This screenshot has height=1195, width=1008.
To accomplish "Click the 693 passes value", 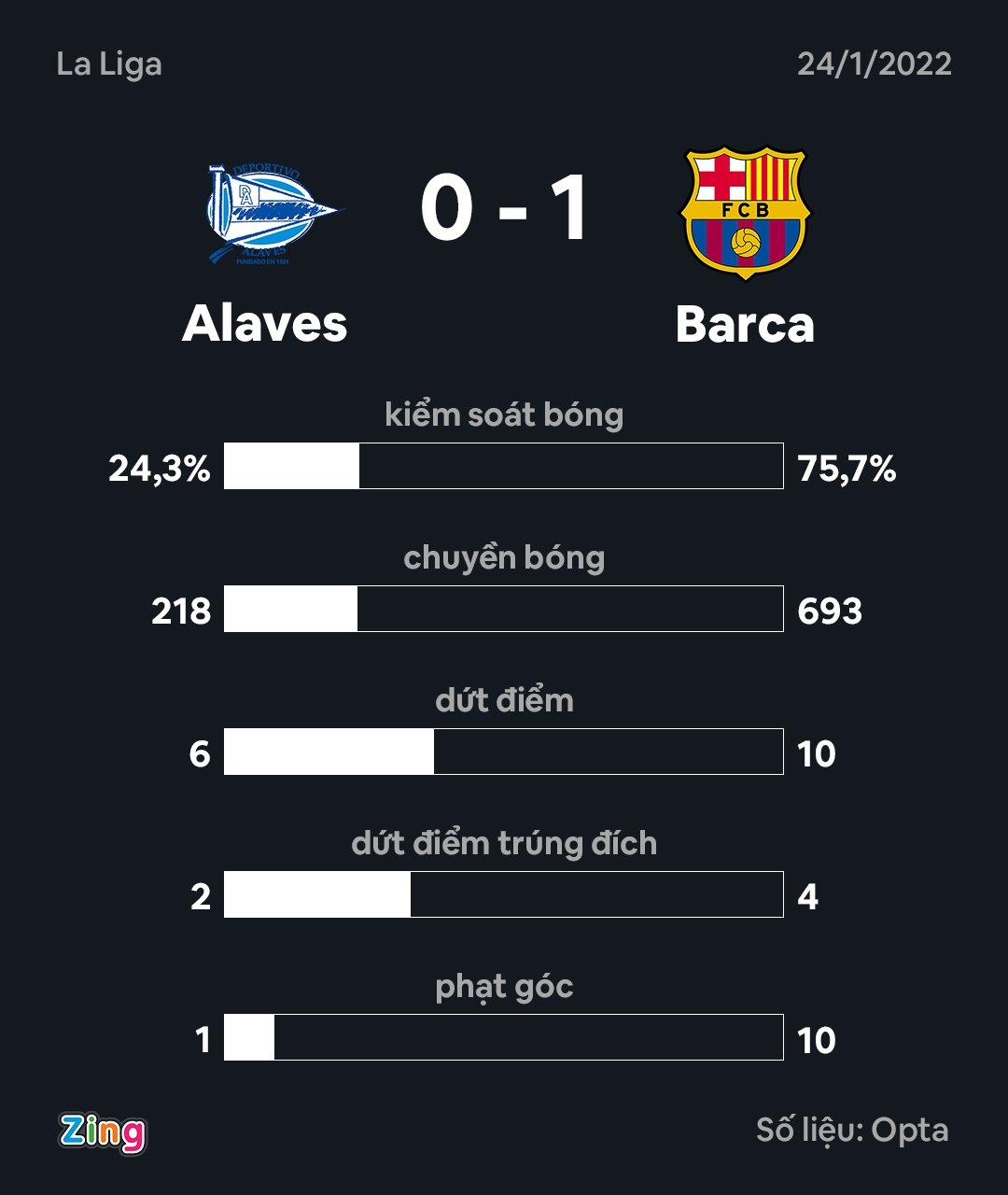I will tap(830, 612).
